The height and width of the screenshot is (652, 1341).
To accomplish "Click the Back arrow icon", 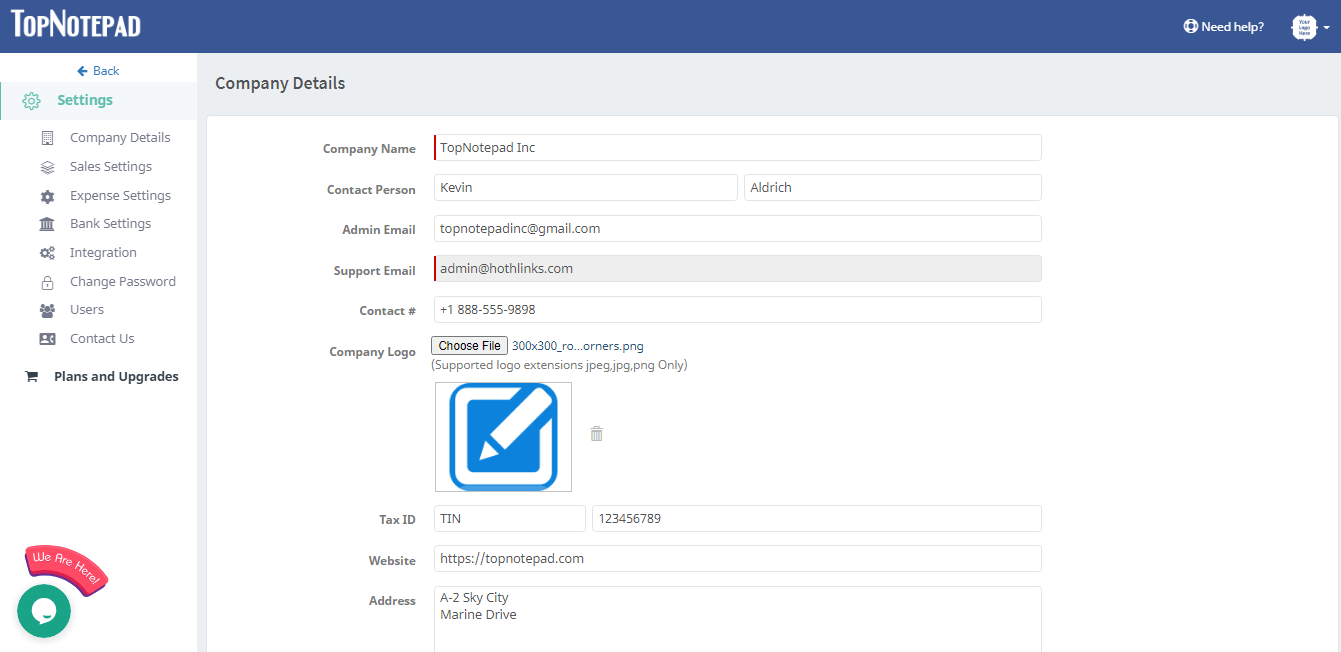I will [82, 71].
